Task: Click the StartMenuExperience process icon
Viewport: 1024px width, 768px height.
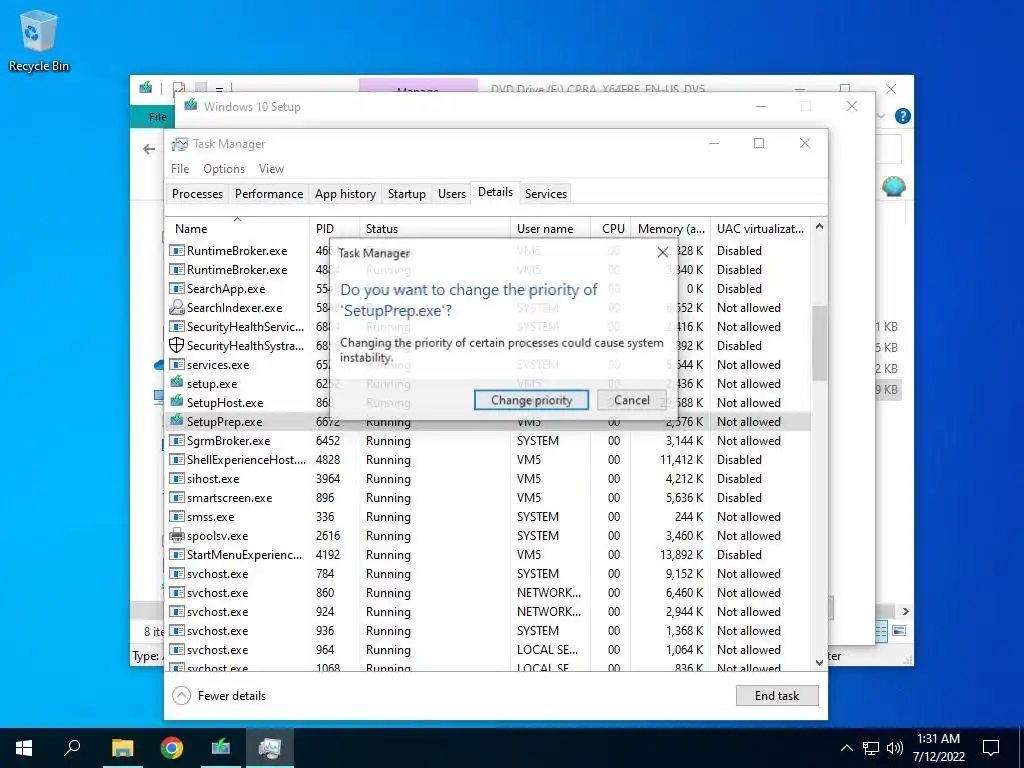Action: (x=176, y=554)
